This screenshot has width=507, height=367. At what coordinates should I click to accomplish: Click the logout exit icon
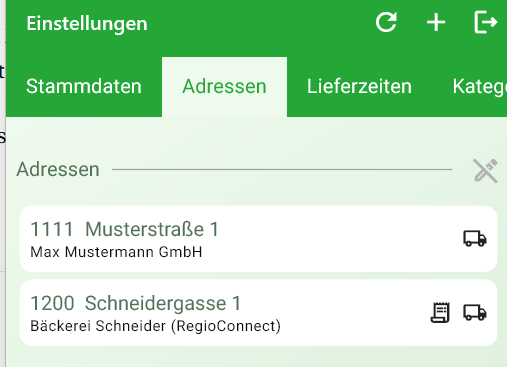click(486, 22)
